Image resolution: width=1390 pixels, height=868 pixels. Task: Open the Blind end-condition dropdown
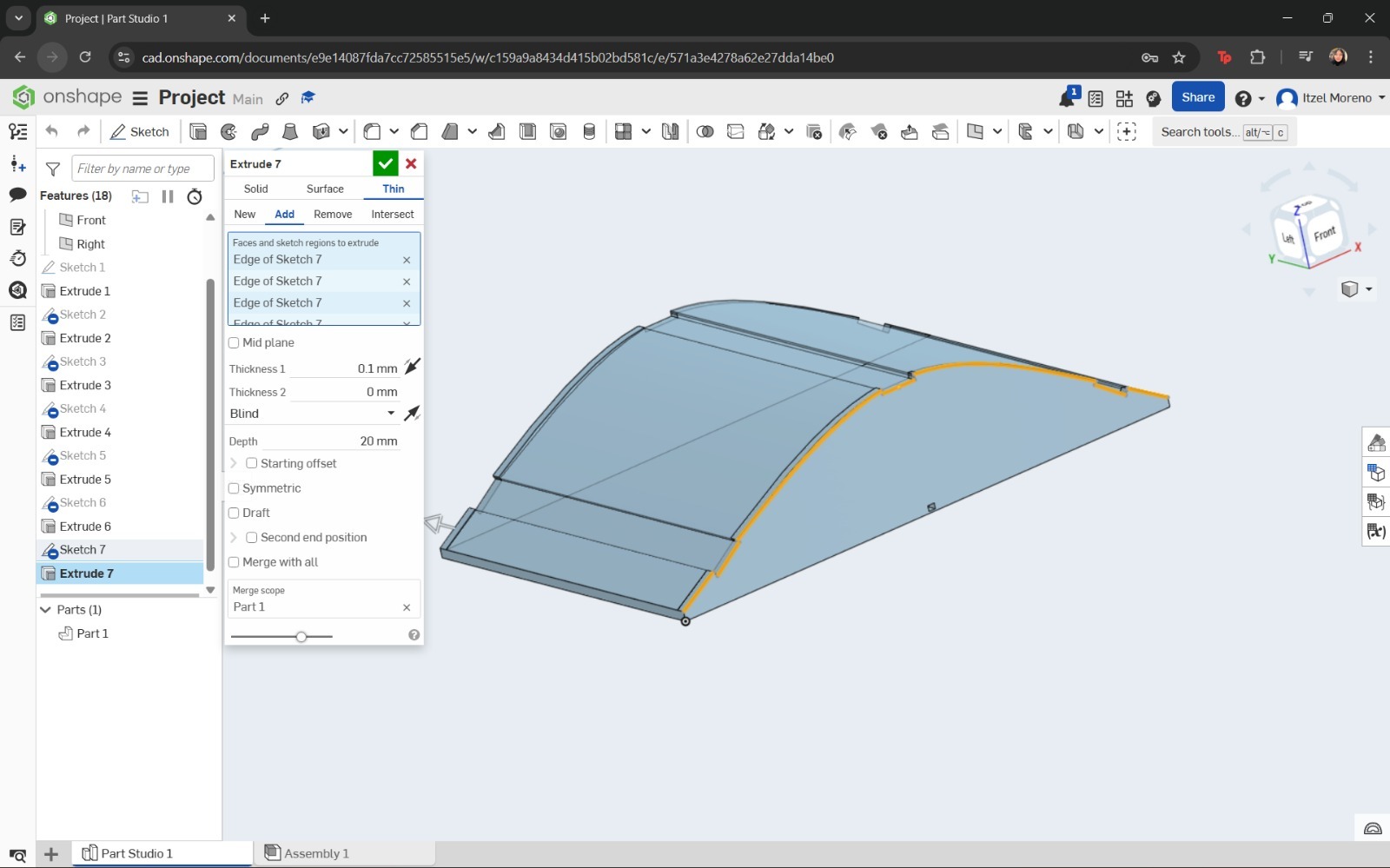click(311, 414)
